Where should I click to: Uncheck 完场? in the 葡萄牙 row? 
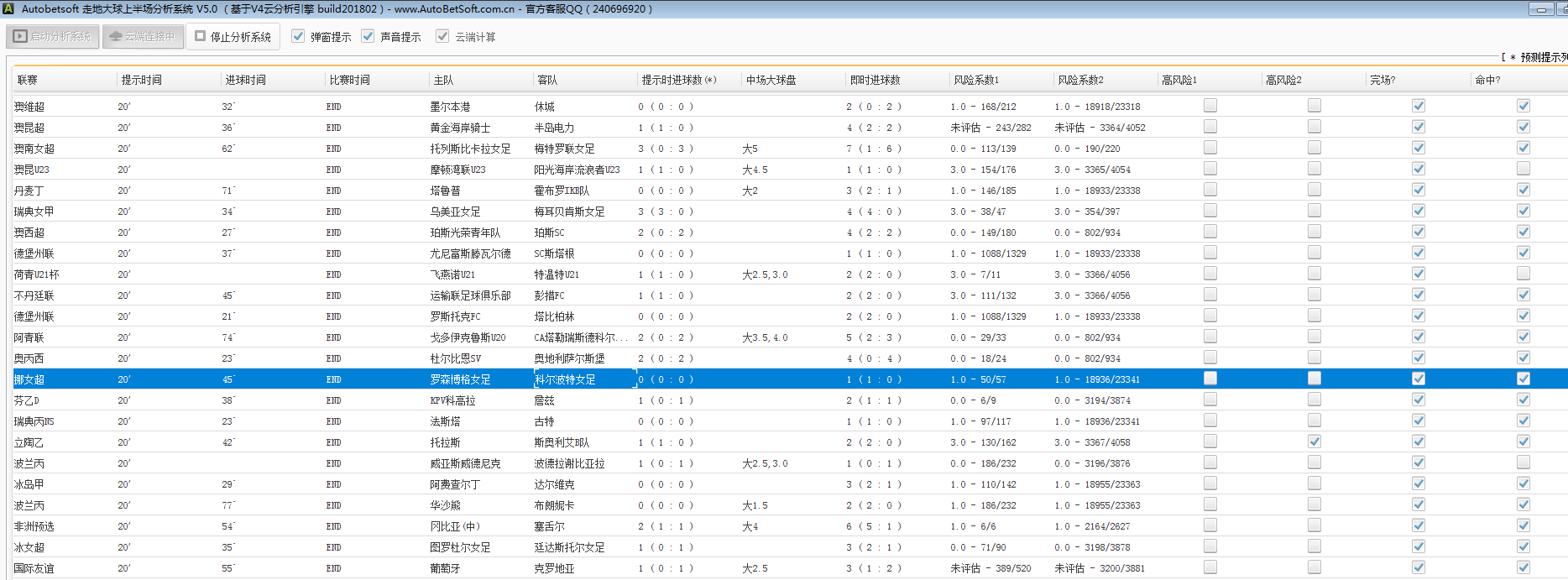(x=1419, y=567)
